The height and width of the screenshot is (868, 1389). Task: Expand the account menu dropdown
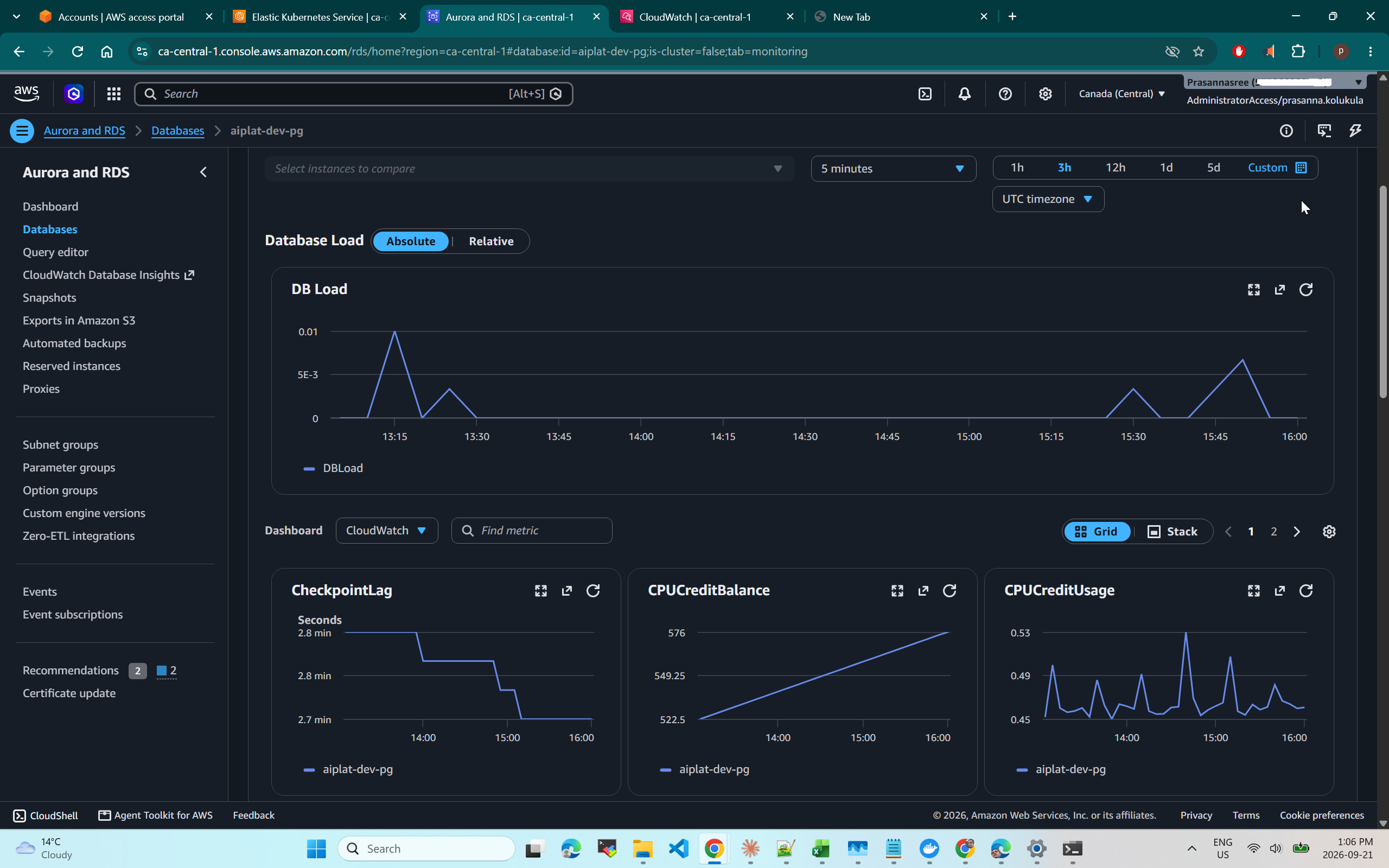[x=1274, y=82]
